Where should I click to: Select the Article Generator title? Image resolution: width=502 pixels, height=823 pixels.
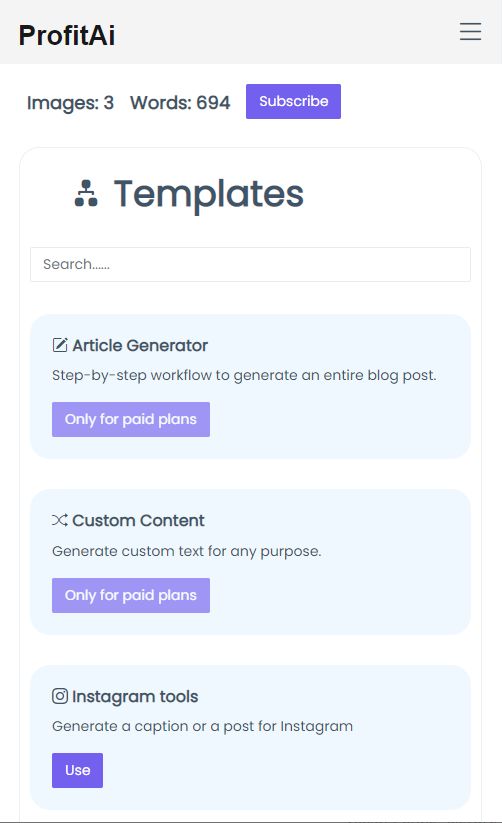coord(140,345)
